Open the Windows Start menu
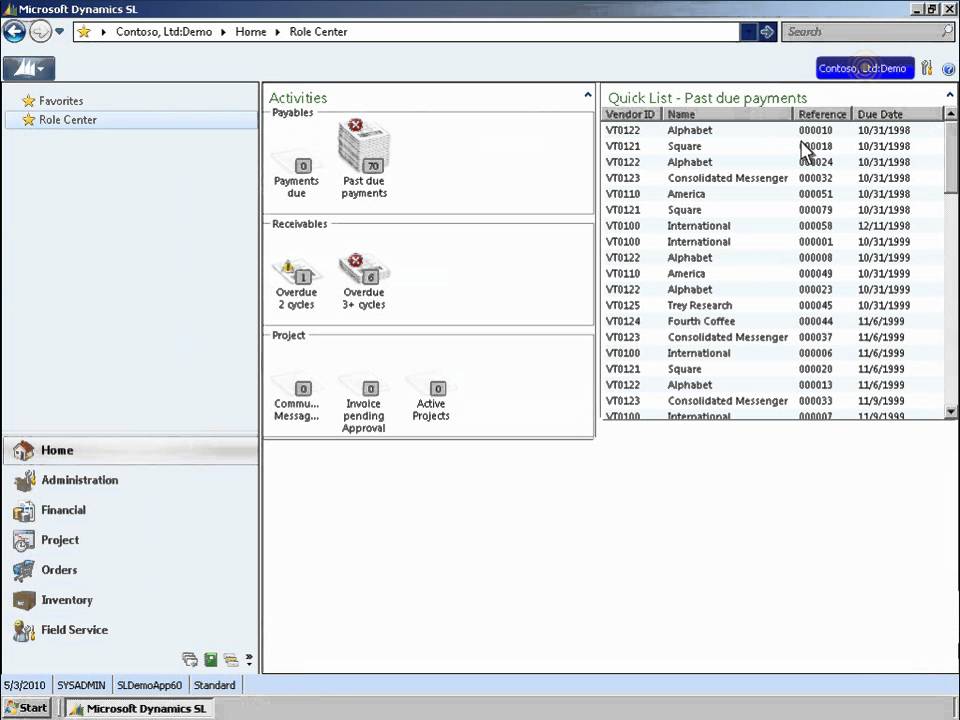Viewport: 960px width, 720px height. (26, 708)
